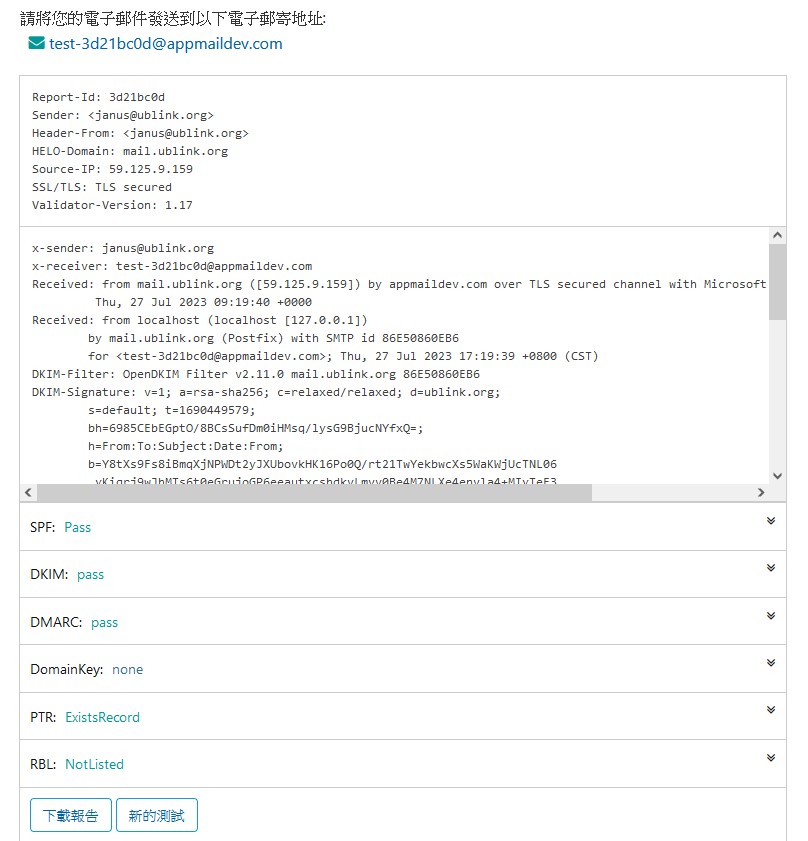Open the test-3d21bc0d@appmaildev.com email link
This screenshot has width=808, height=841.
click(165, 44)
